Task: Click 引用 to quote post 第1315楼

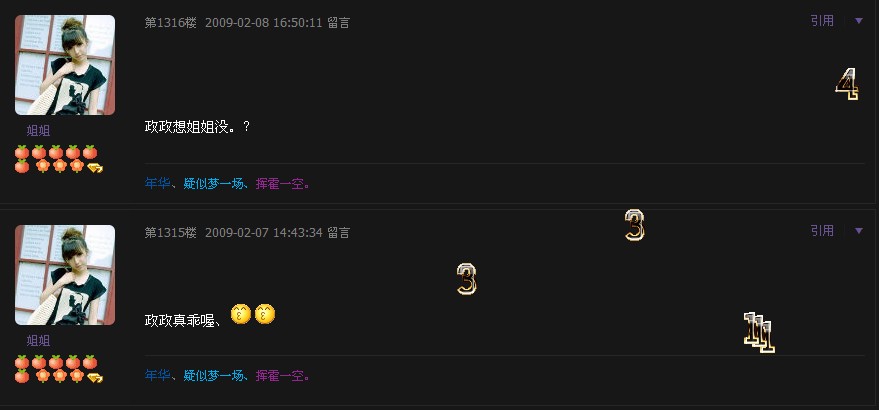Action: point(822,231)
